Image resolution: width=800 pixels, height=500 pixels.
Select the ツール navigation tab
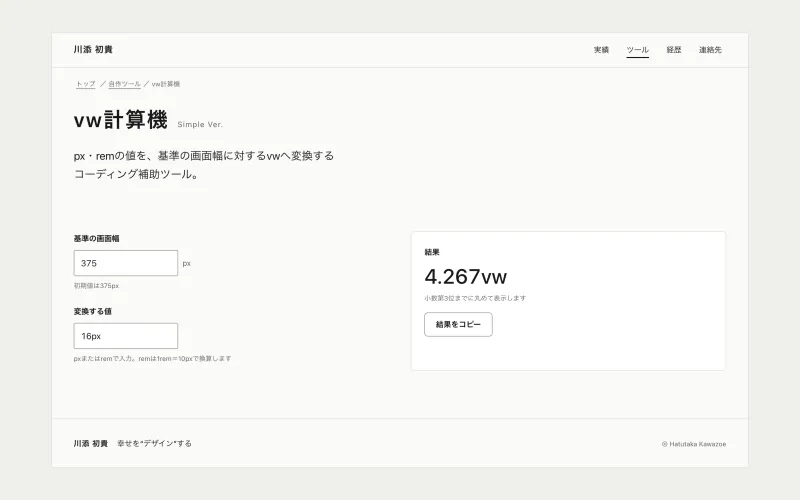tap(637, 49)
